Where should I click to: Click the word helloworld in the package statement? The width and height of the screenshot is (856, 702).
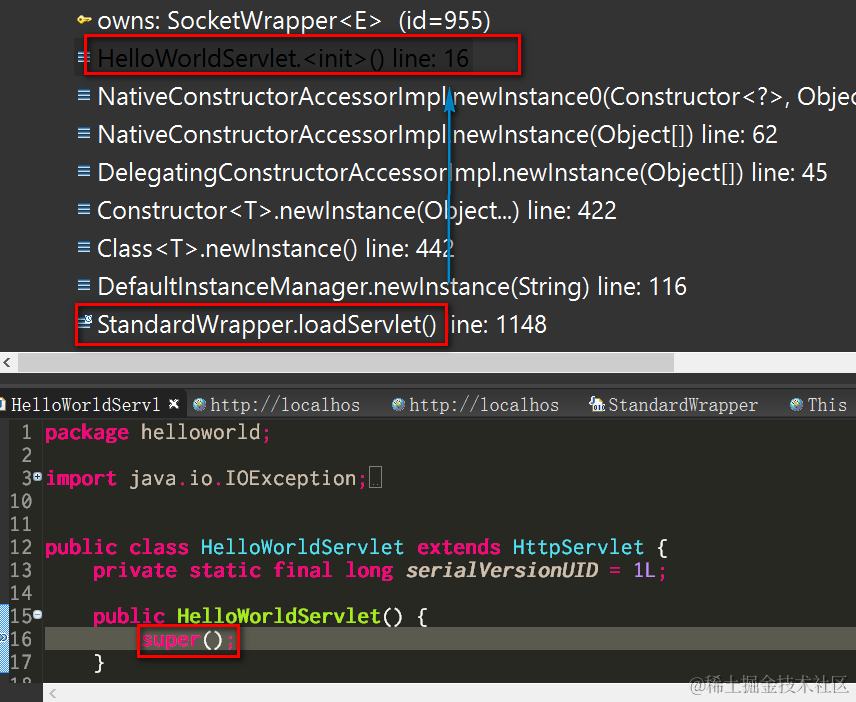pos(201,432)
